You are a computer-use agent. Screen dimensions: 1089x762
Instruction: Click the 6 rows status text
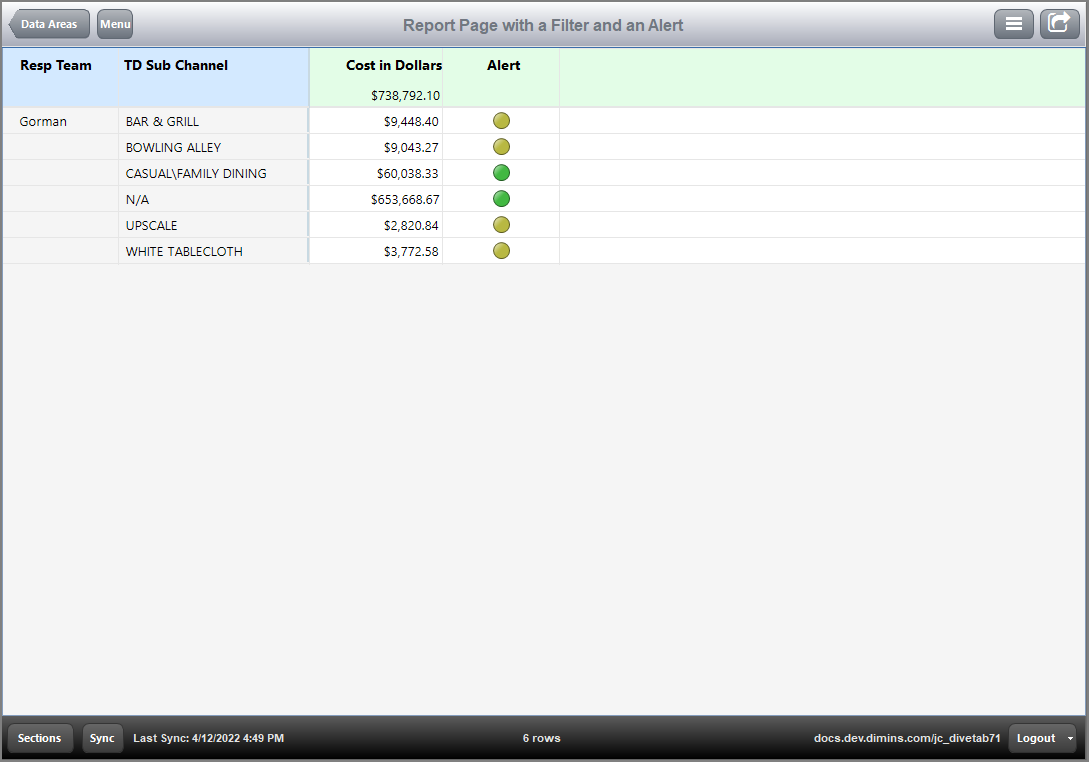pyautogui.click(x=542, y=738)
